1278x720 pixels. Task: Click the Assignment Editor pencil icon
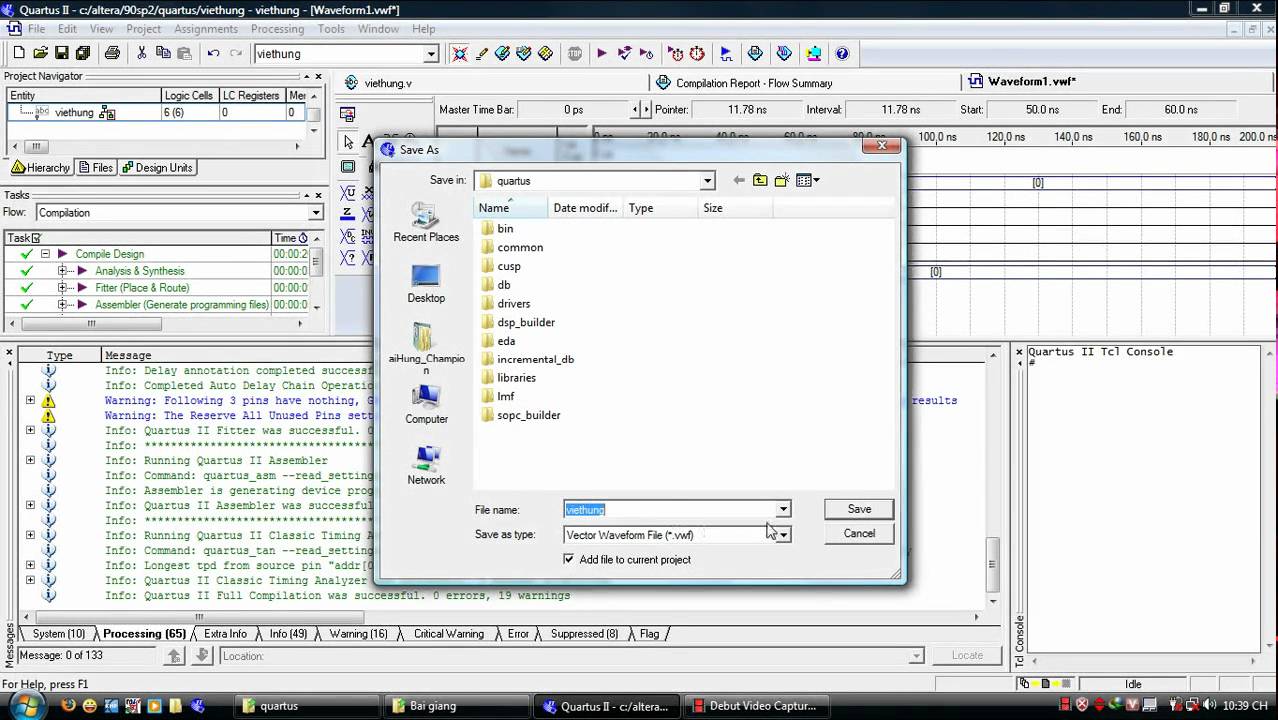pos(481,53)
